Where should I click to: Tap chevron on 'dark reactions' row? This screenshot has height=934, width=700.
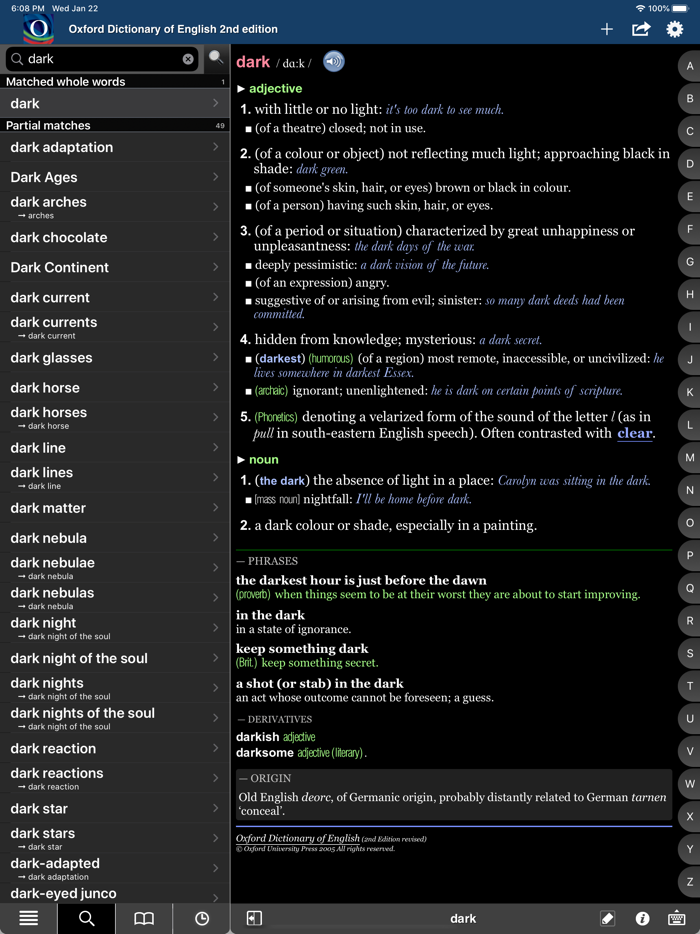coord(216,777)
